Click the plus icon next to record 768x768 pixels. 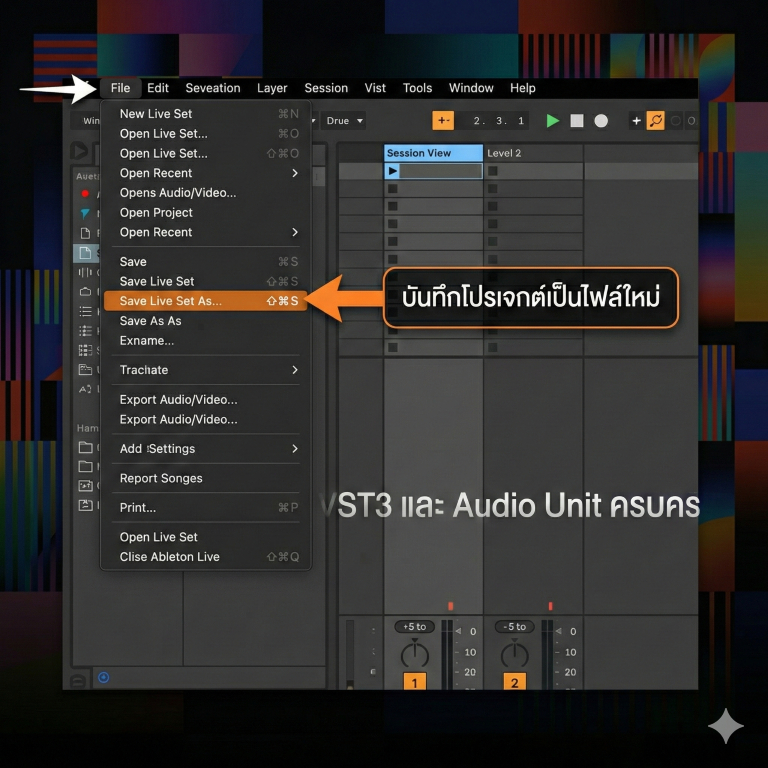pyautogui.click(x=636, y=120)
